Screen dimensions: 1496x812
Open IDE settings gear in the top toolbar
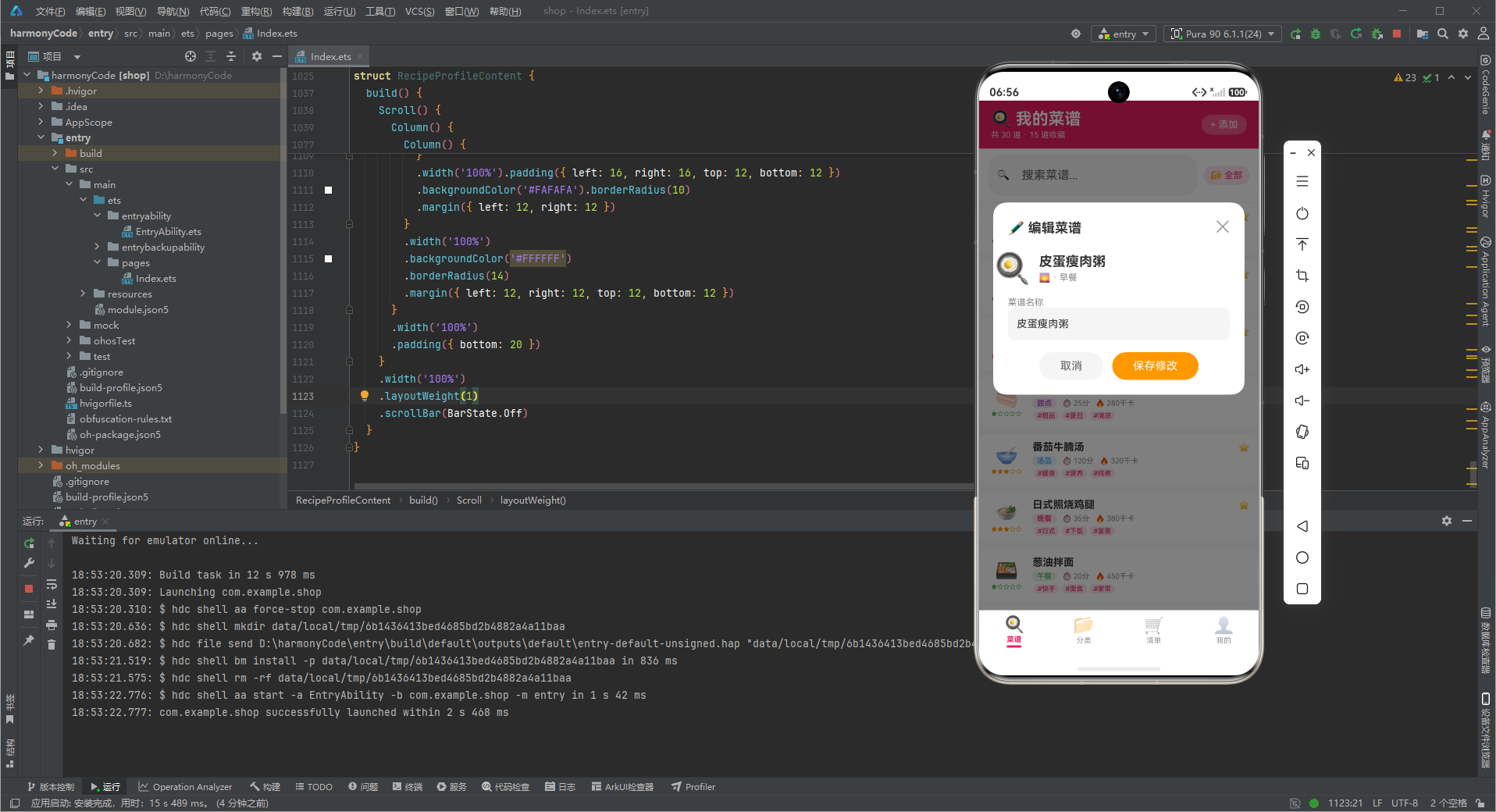(1463, 34)
